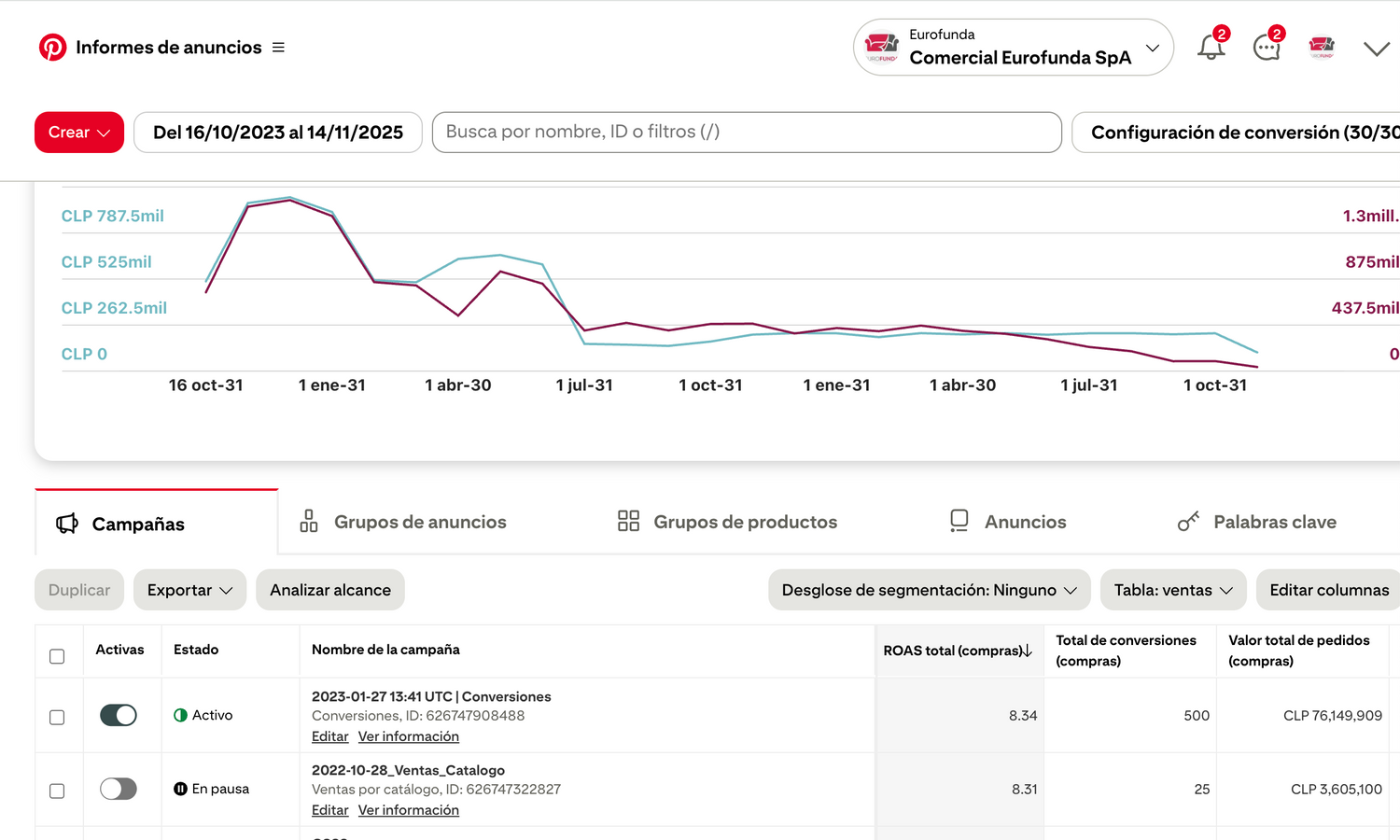Open the hamburger menu next to Informes de anuncios
Screen dimensions: 1400x840
(278, 48)
